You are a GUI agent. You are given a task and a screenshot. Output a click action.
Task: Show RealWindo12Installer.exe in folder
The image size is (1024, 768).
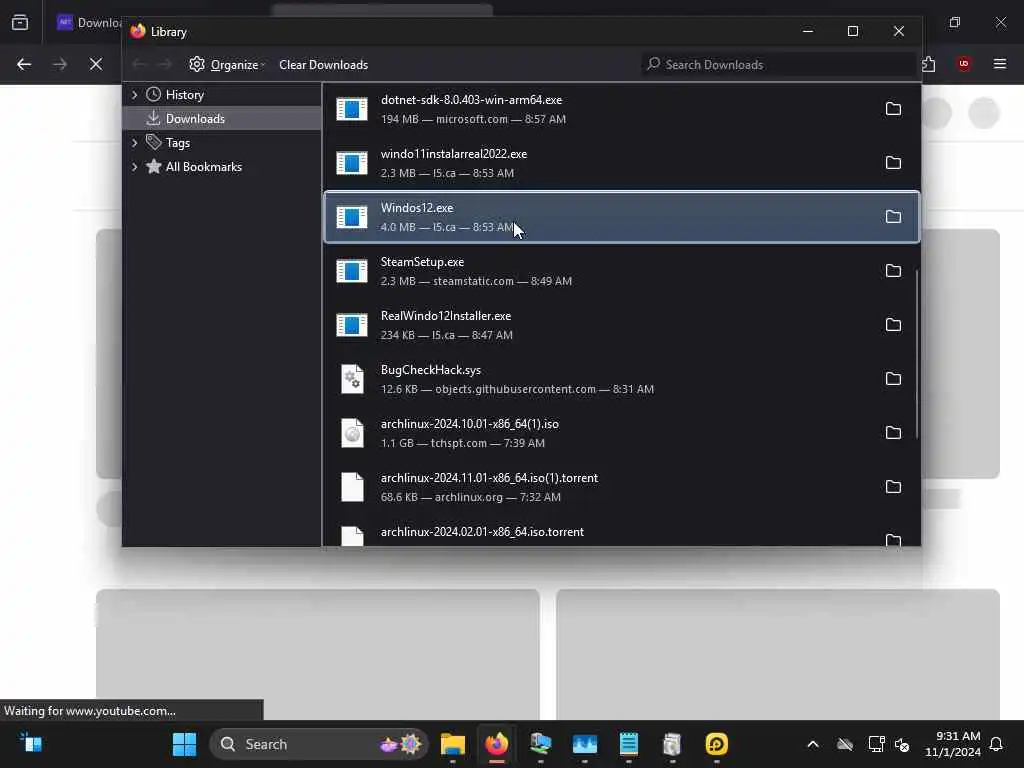[x=893, y=325]
